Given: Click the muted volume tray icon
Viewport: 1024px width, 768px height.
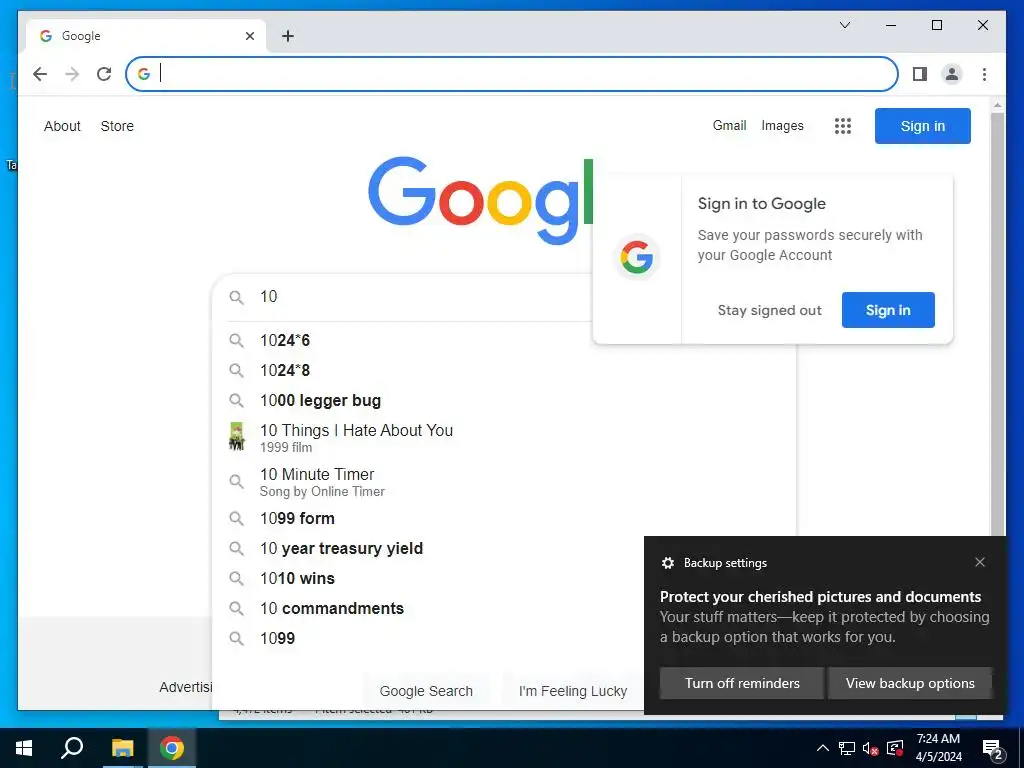Looking at the screenshot, I should tap(871, 748).
